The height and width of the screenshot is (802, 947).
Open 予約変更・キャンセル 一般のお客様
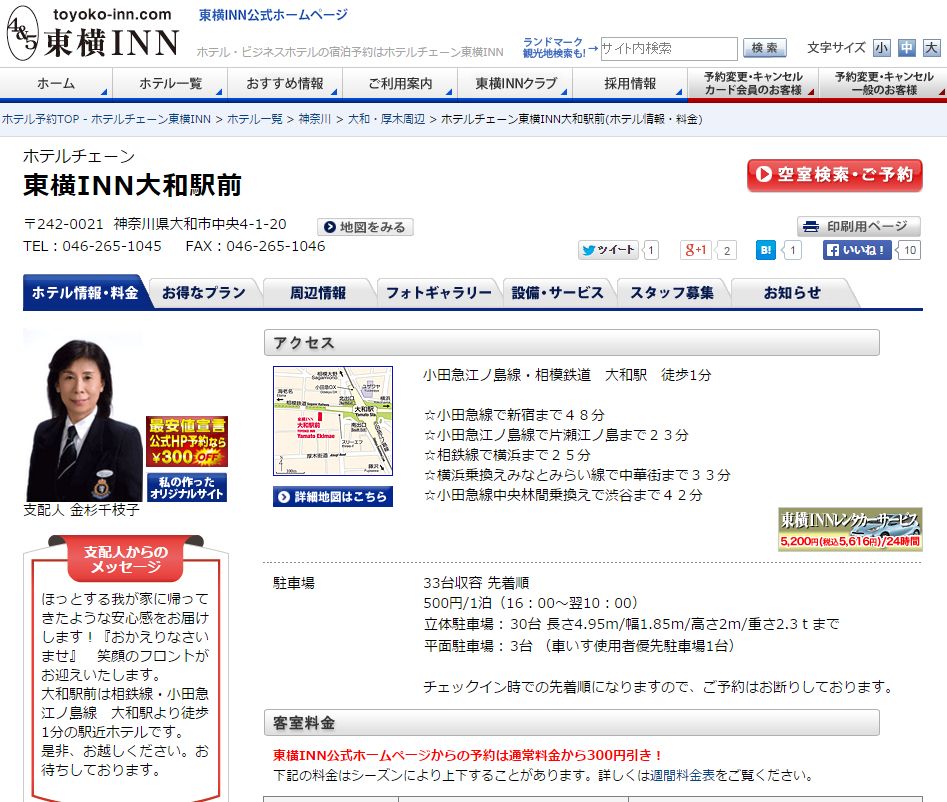(884, 83)
